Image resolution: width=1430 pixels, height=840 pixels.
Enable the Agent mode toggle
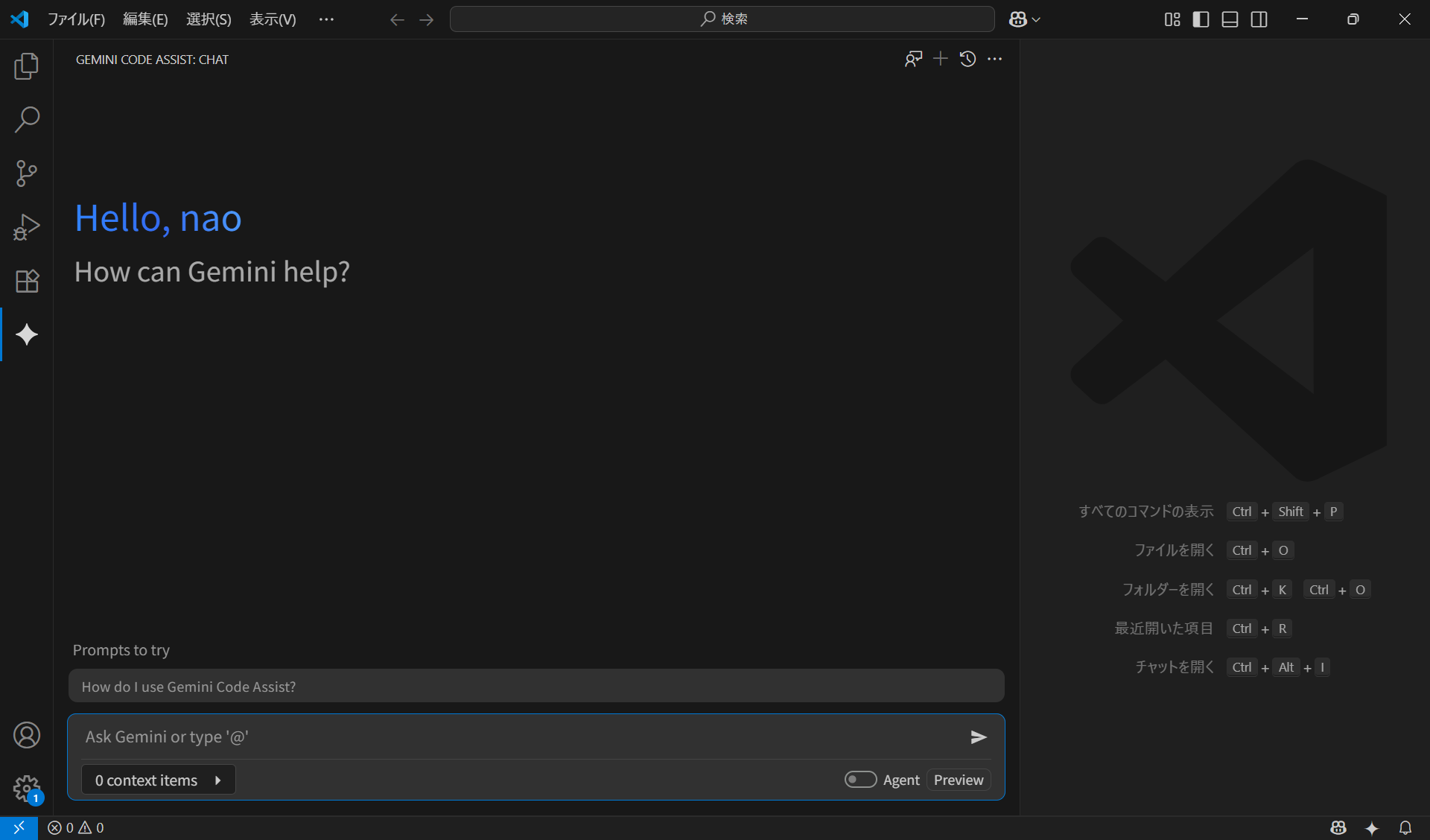(860, 780)
